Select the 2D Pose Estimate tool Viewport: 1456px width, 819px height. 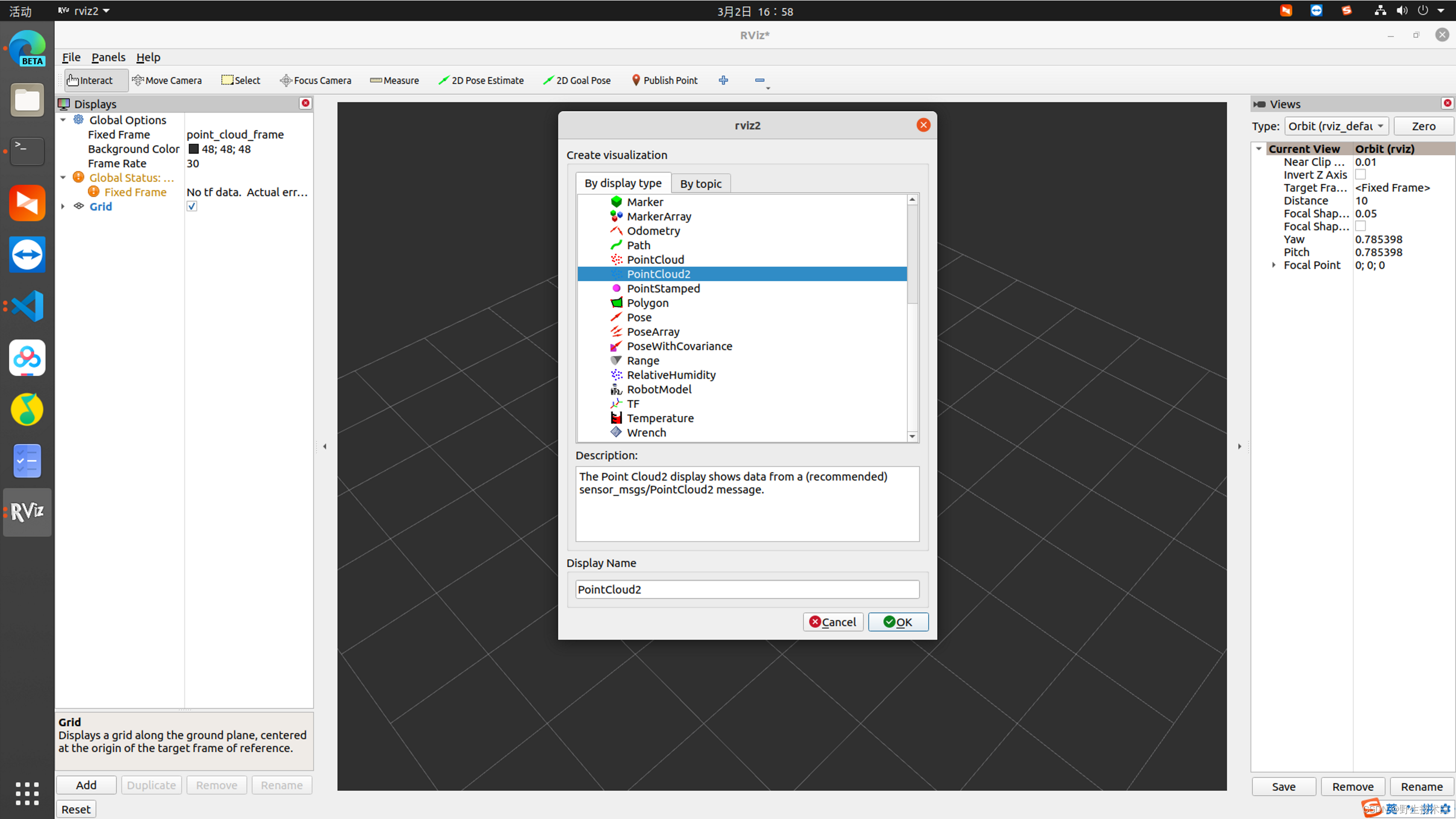[481, 80]
